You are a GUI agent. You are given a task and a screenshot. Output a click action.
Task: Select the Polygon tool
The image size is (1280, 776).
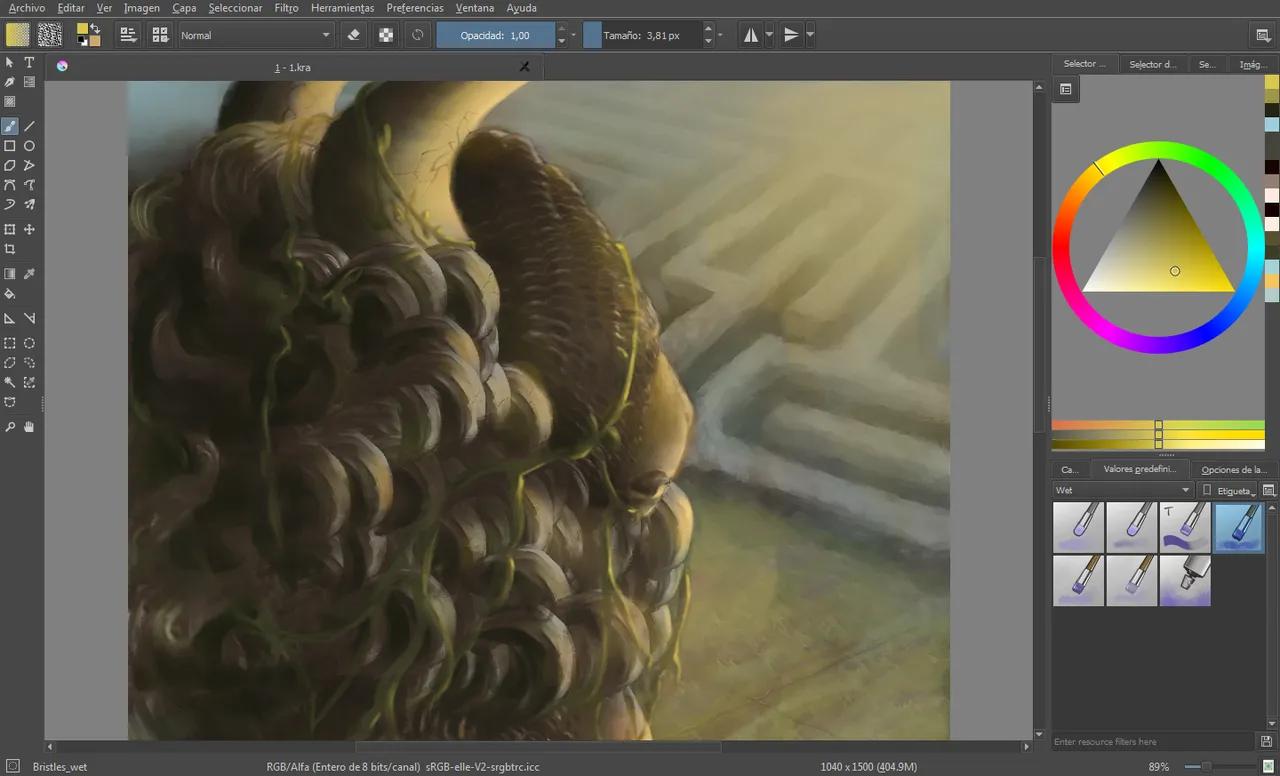[10, 165]
